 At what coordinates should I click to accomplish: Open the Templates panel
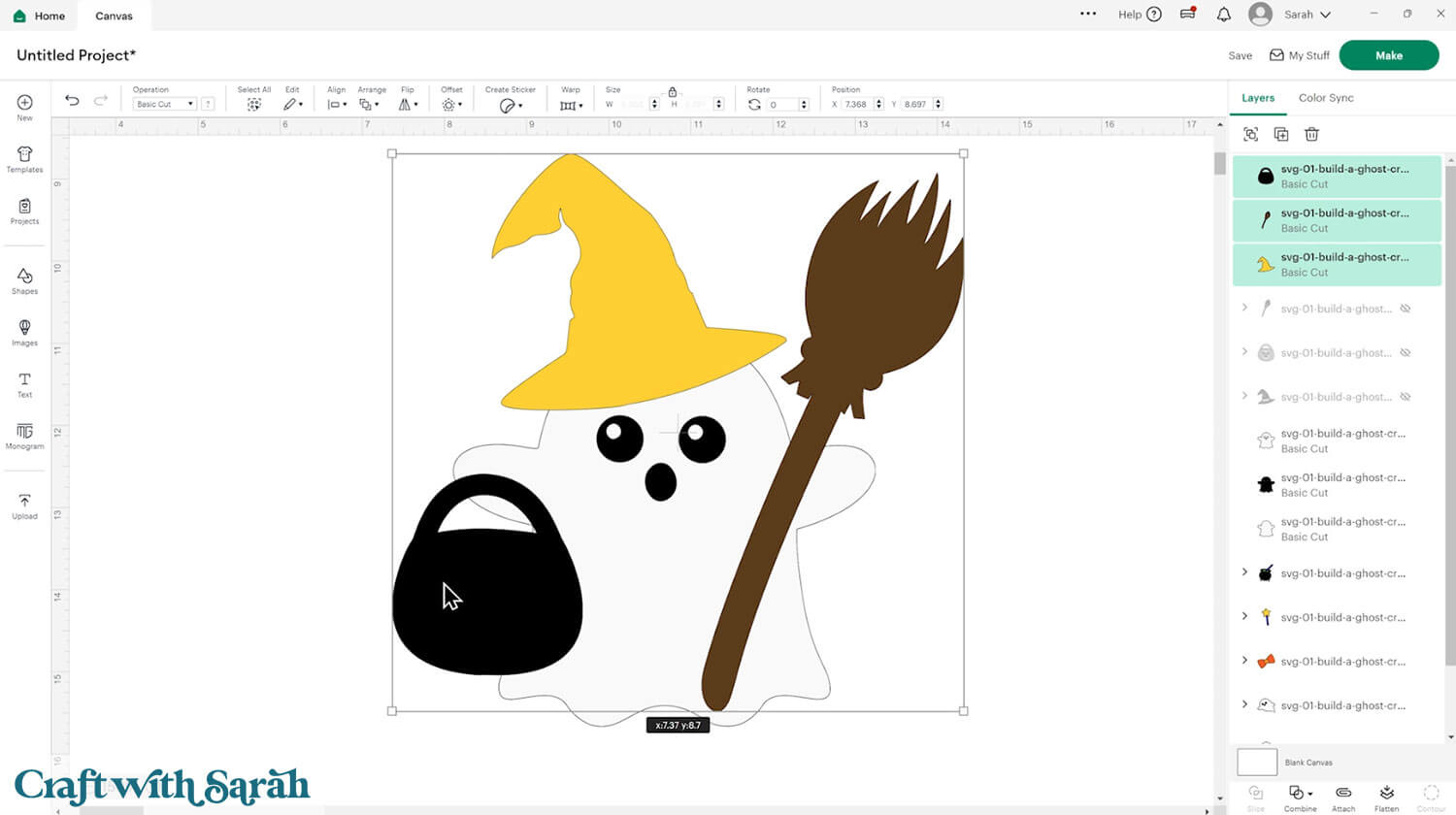24,158
